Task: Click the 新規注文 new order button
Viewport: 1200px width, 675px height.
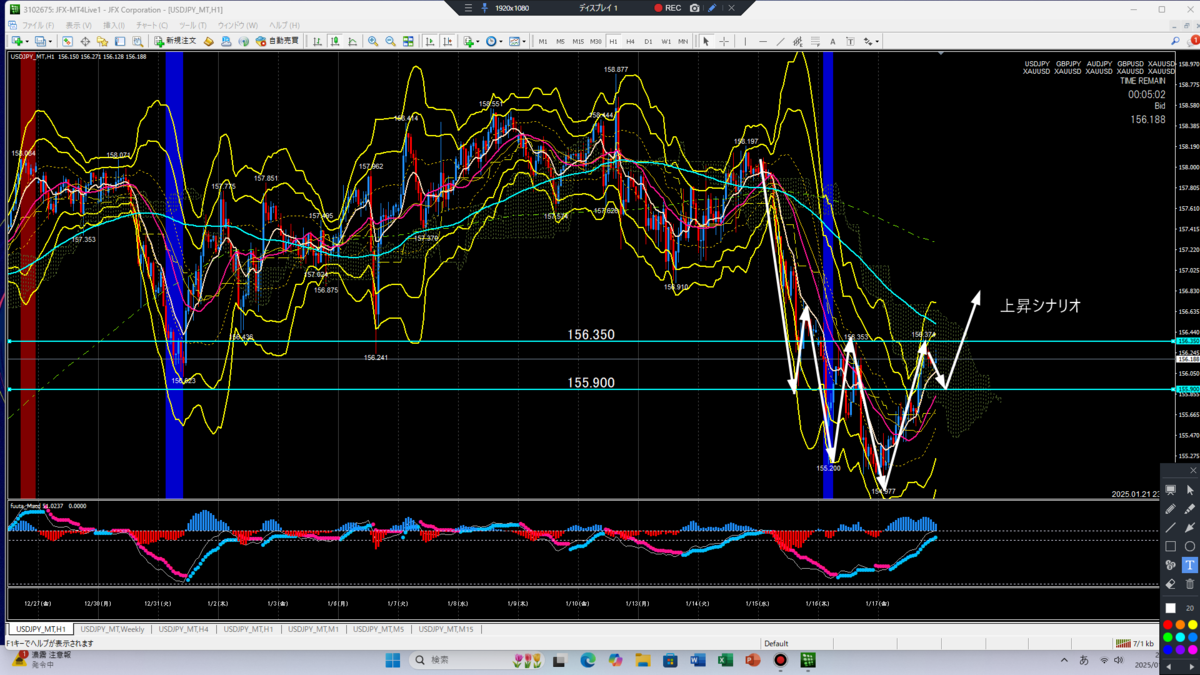Action: pos(175,42)
